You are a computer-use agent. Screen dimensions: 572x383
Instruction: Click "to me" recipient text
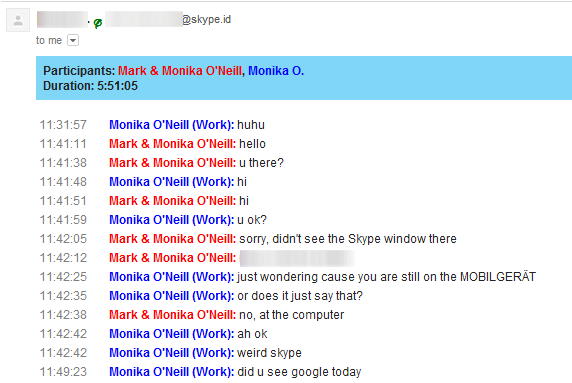[x=49, y=40]
